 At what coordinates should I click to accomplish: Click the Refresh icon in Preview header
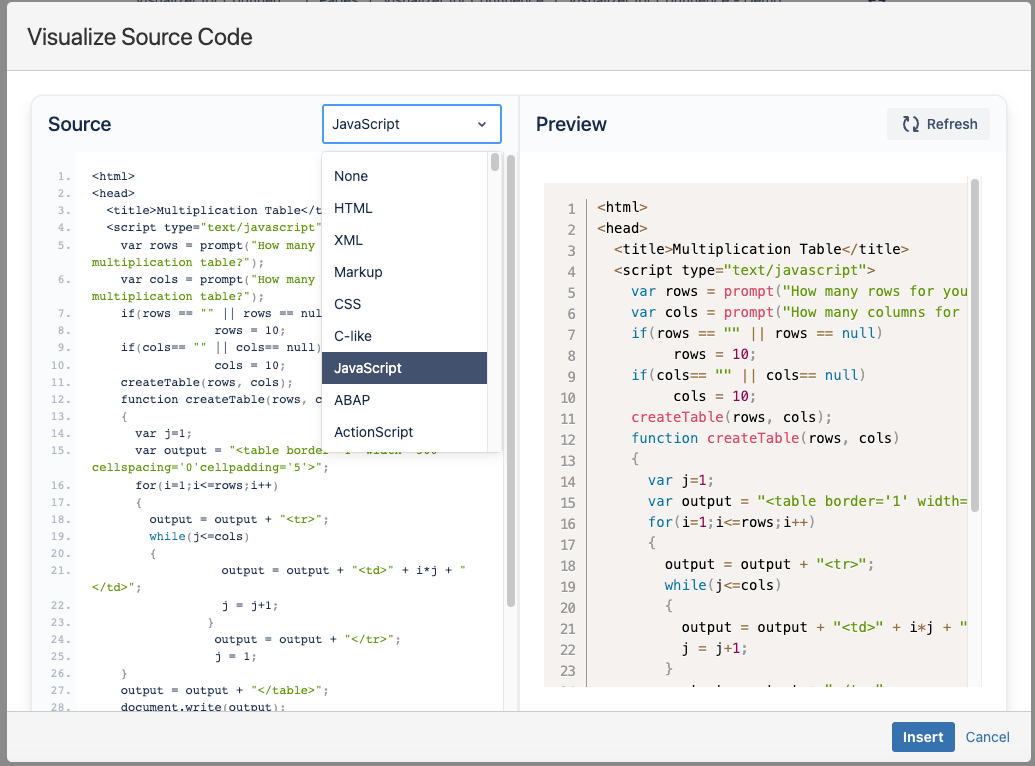pos(910,124)
